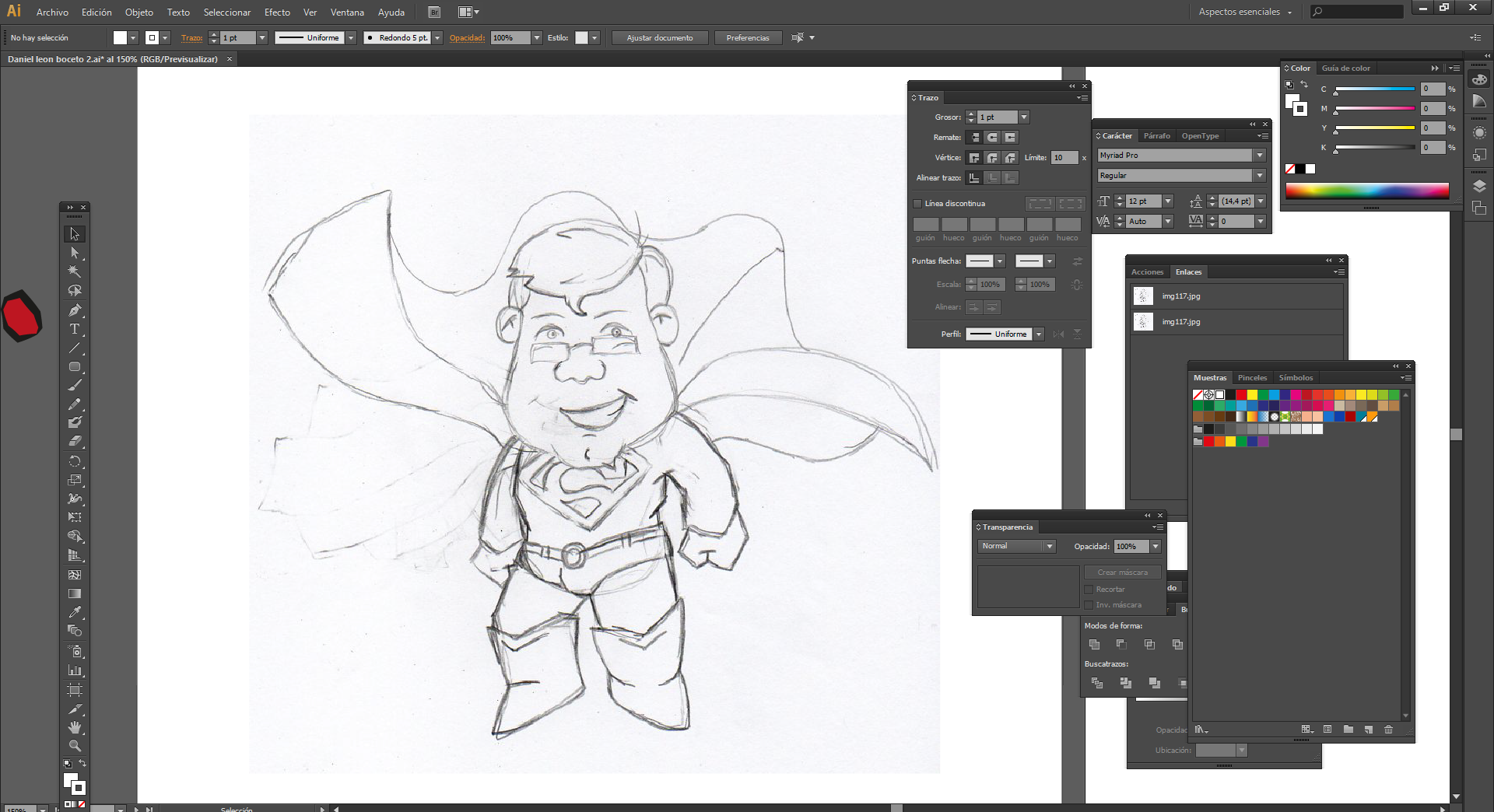Open the Efecto menu

coord(277,12)
